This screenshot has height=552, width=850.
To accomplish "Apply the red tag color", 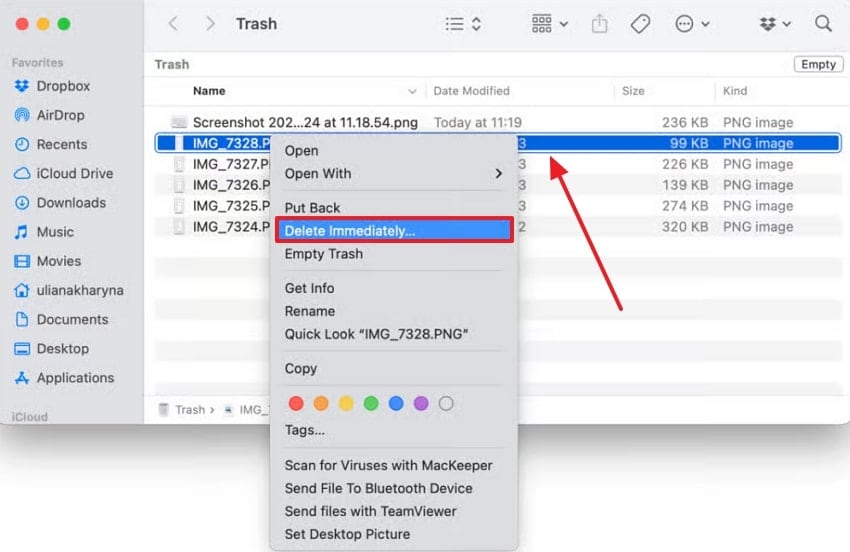I will 296,403.
